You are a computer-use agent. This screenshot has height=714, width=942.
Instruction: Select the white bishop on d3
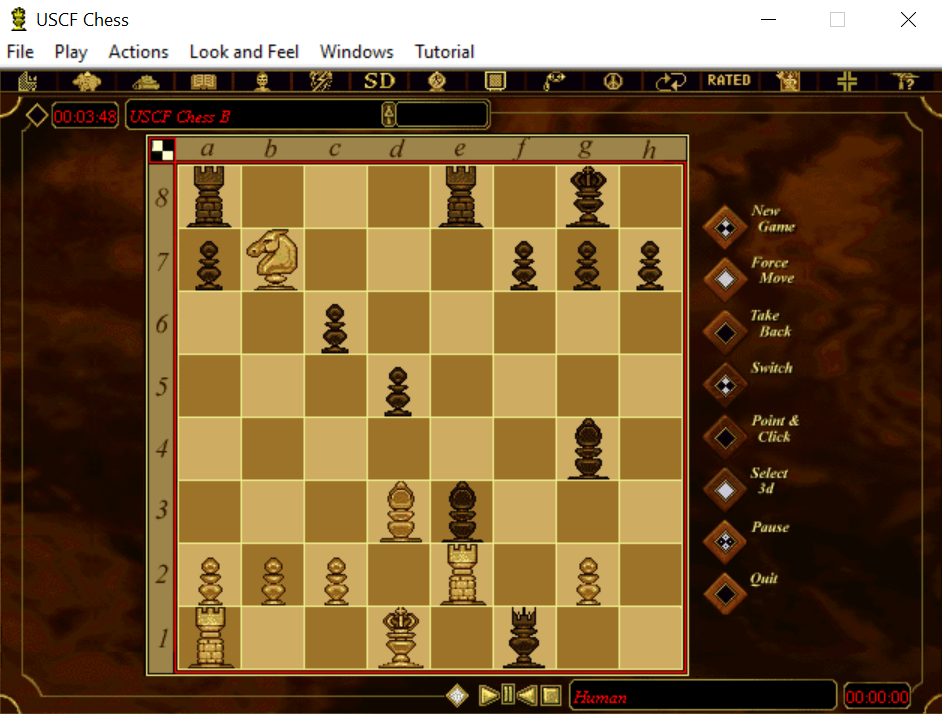tap(400, 511)
